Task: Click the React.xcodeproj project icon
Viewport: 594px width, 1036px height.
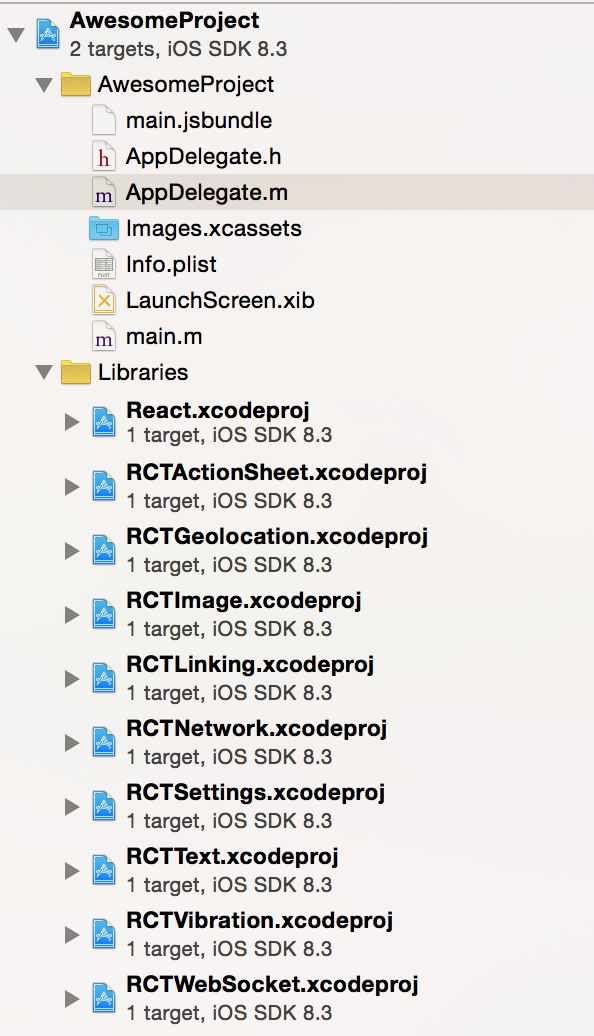Action: click(104, 422)
